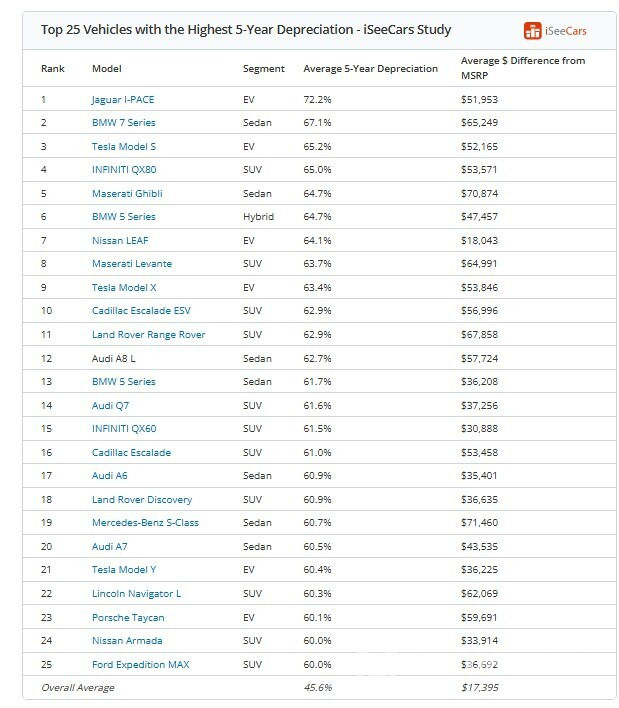
Task: Open the Tesla Model X link
Action: point(124,288)
